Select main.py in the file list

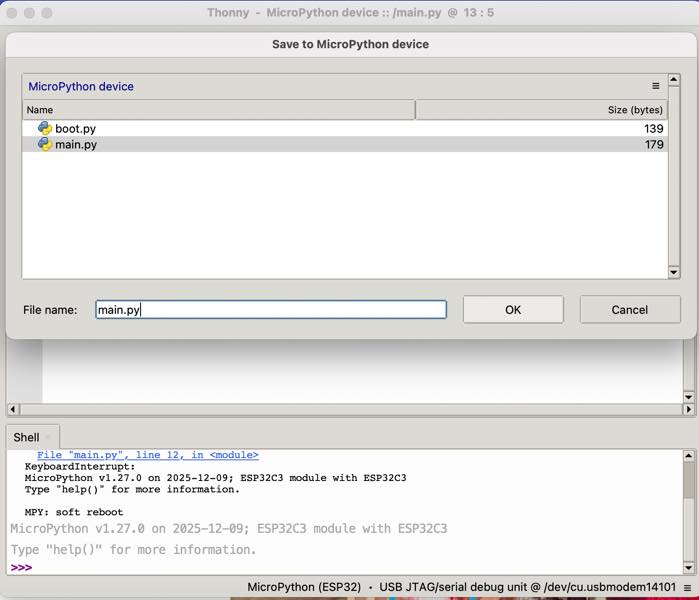pyautogui.click(x=345, y=144)
